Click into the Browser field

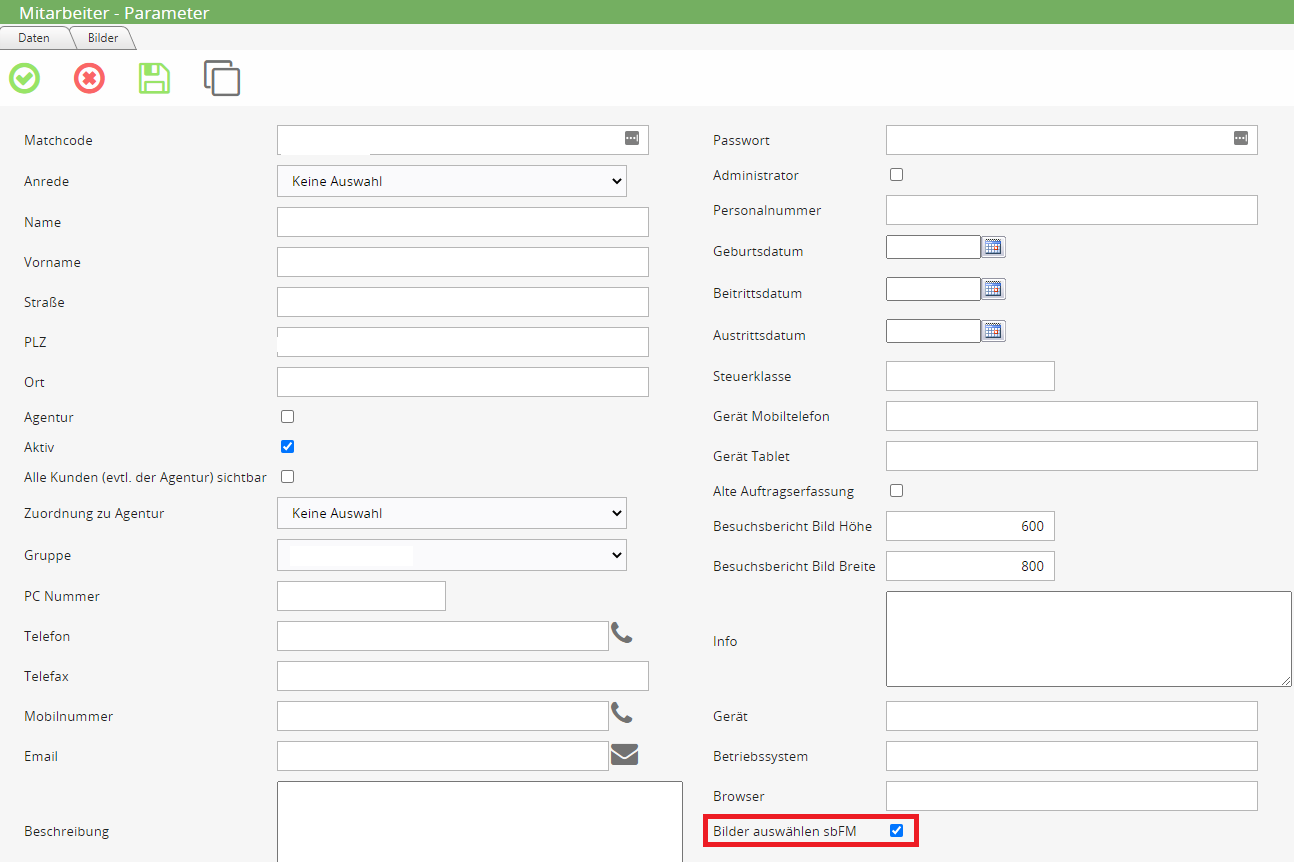click(1072, 796)
